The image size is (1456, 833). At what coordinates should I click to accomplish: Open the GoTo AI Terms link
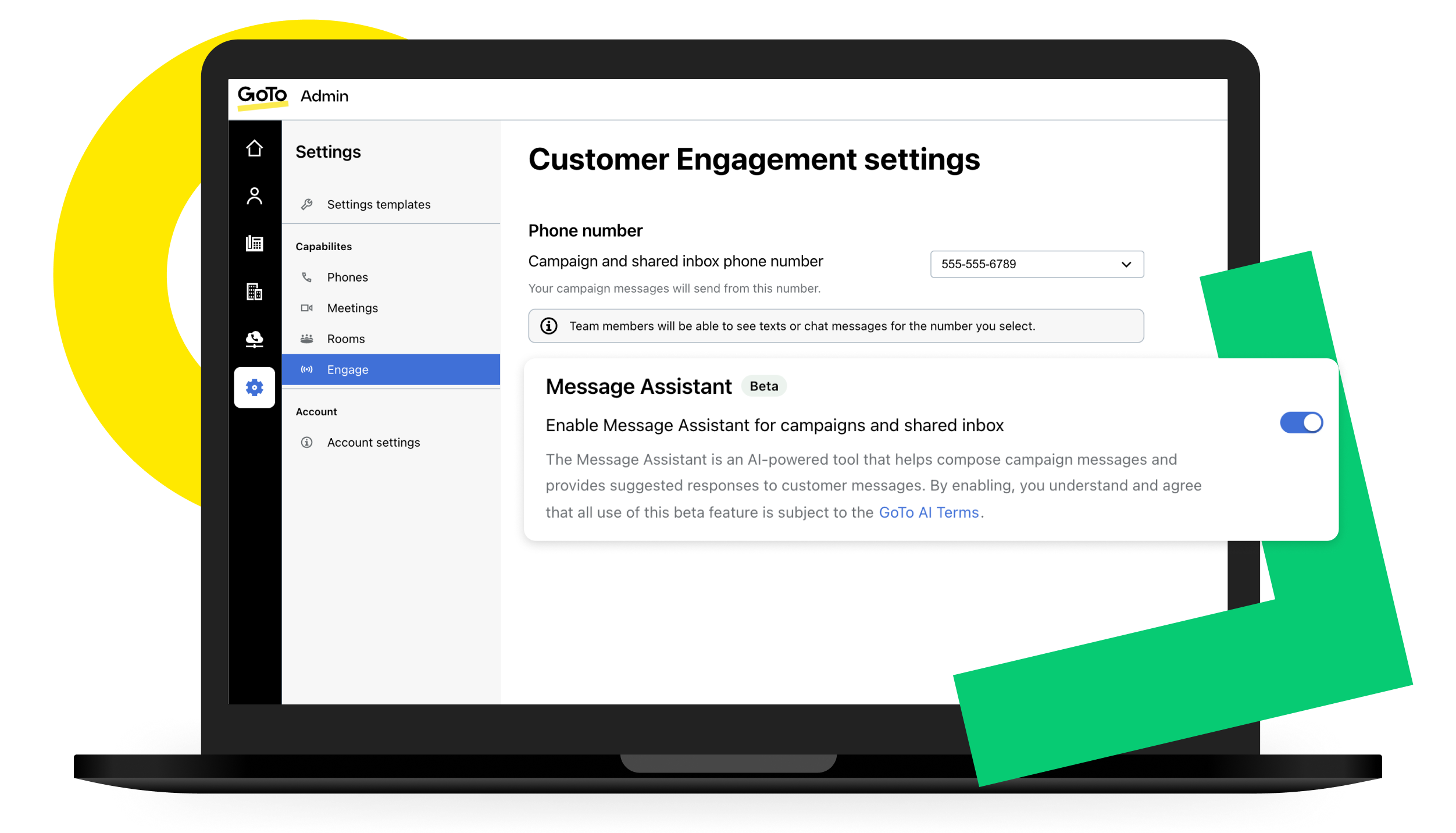pyautogui.click(x=929, y=512)
